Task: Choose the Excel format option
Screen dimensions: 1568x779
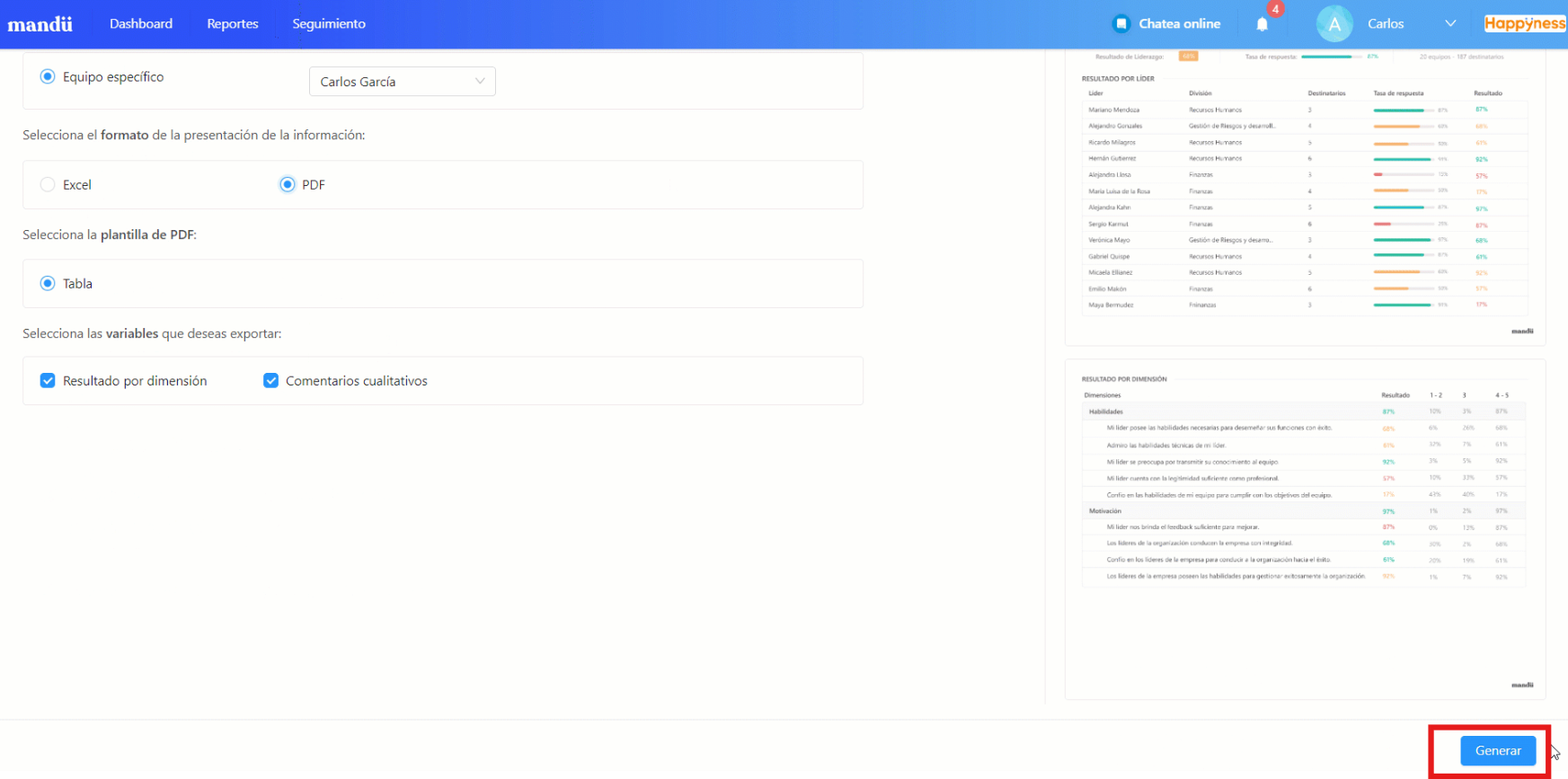Action: [x=48, y=184]
